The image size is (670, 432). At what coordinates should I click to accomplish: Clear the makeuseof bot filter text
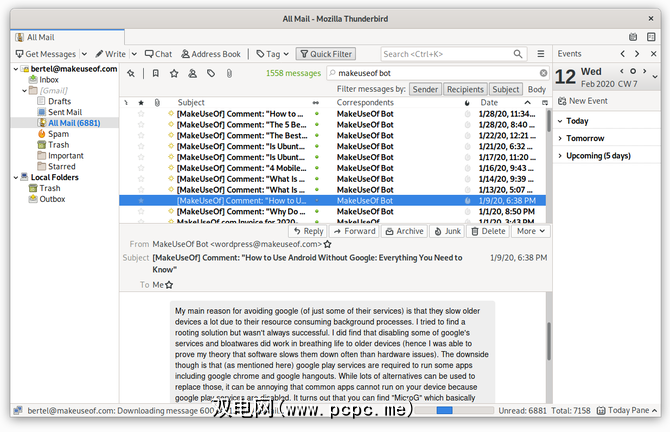click(x=543, y=73)
